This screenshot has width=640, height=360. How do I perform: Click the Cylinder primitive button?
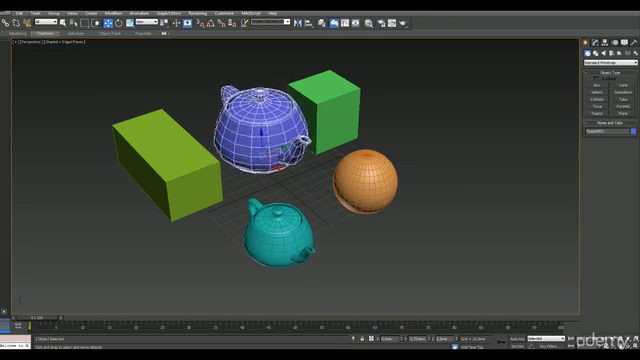(597, 99)
